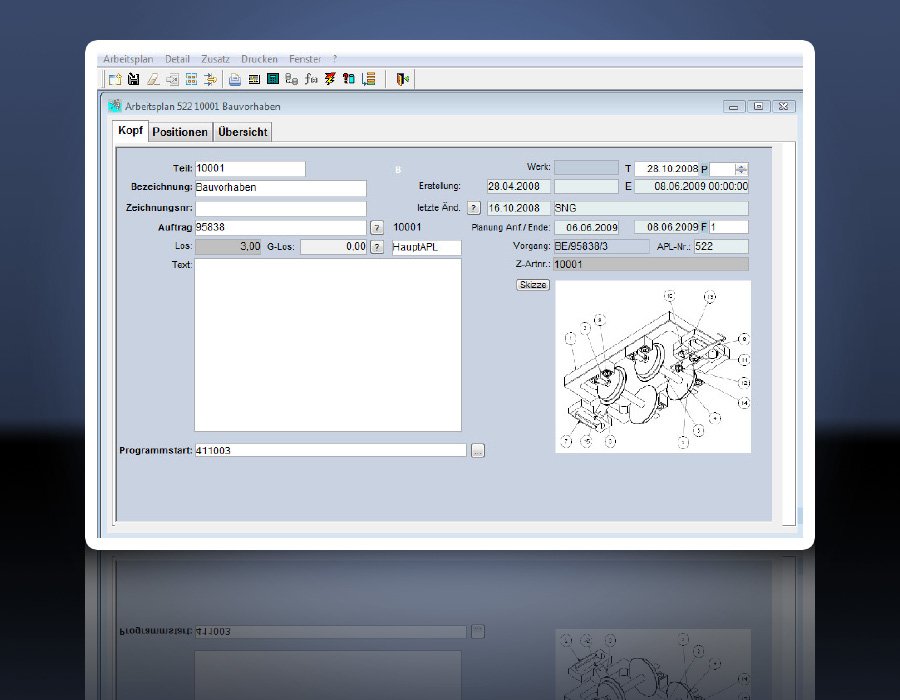Click inside the large Text area

pos(327,345)
